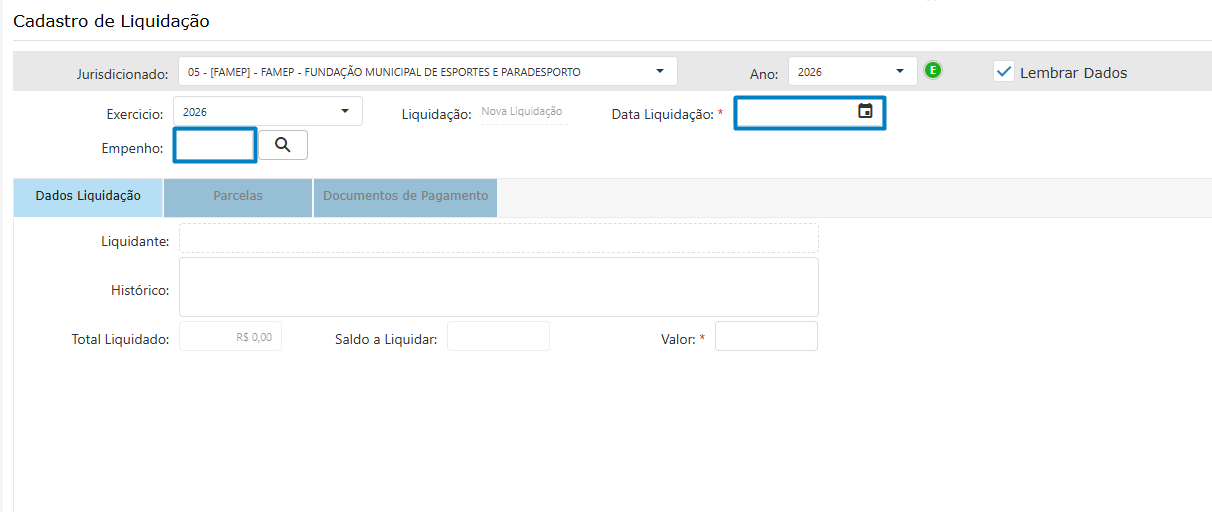Open the calendar picker for Data Liquidação

click(865, 112)
